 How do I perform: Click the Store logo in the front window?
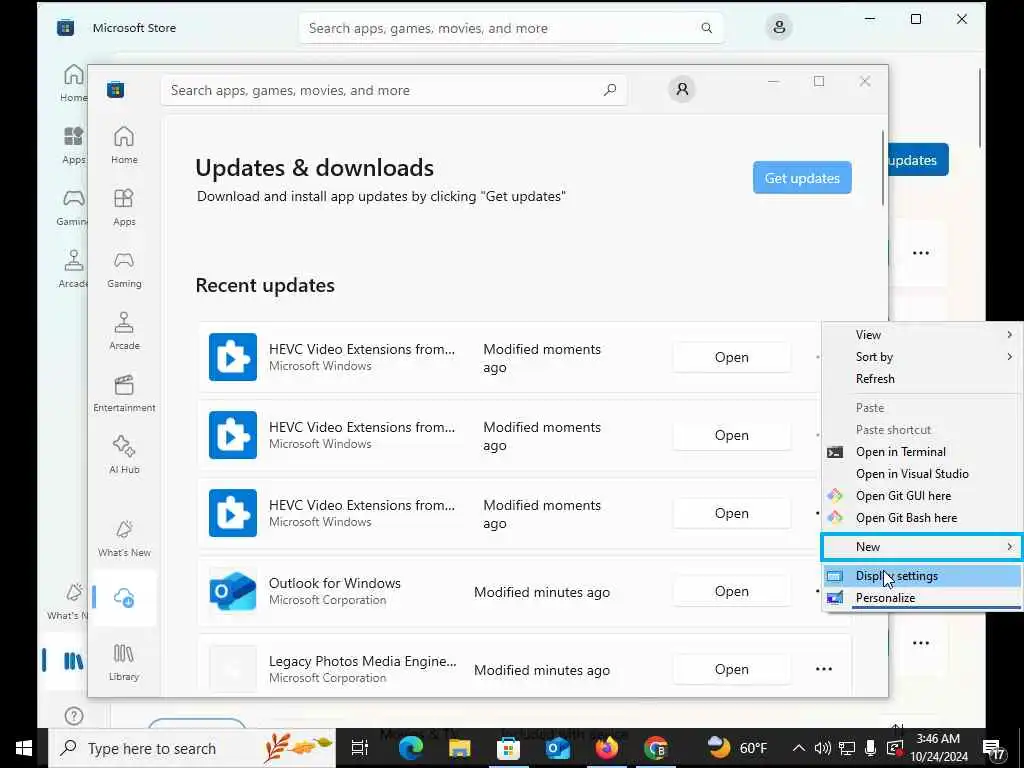click(116, 89)
